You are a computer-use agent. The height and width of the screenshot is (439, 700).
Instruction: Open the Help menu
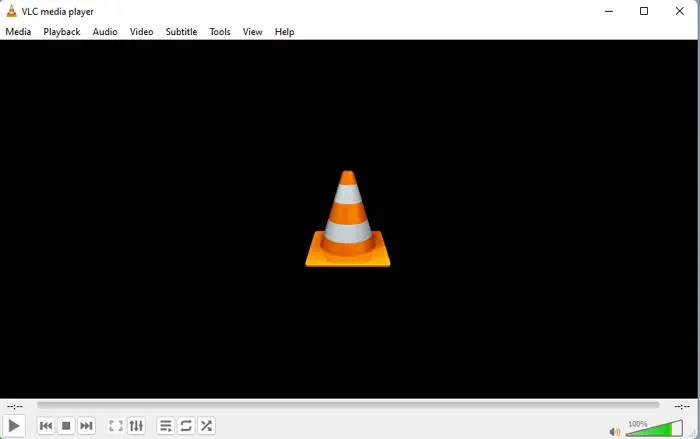(284, 32)
